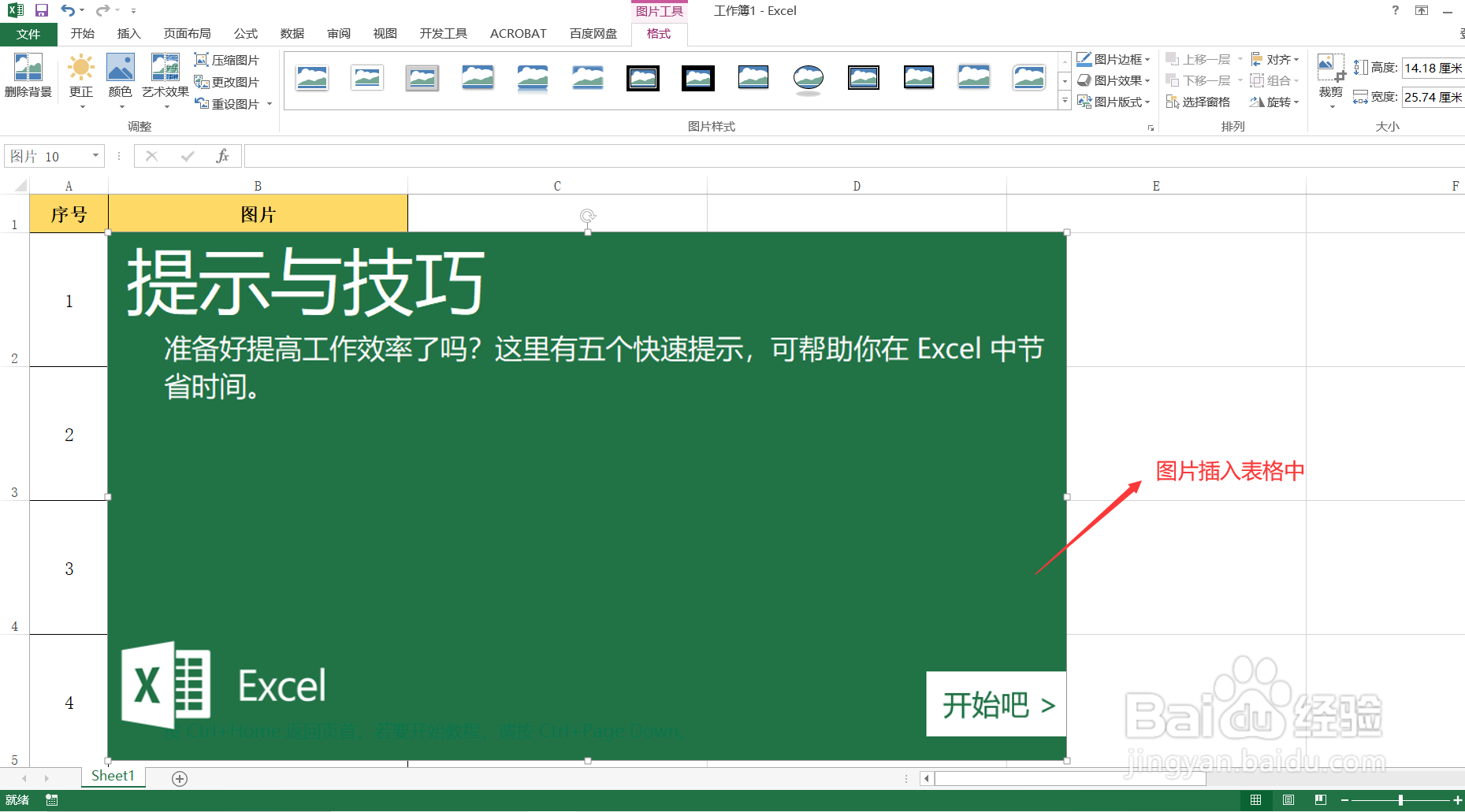Image resolution: width=1465 pixels, height=812 pixels.
Task: Click the Remove Background (删除背景) icon
Action: pos(28,68)
